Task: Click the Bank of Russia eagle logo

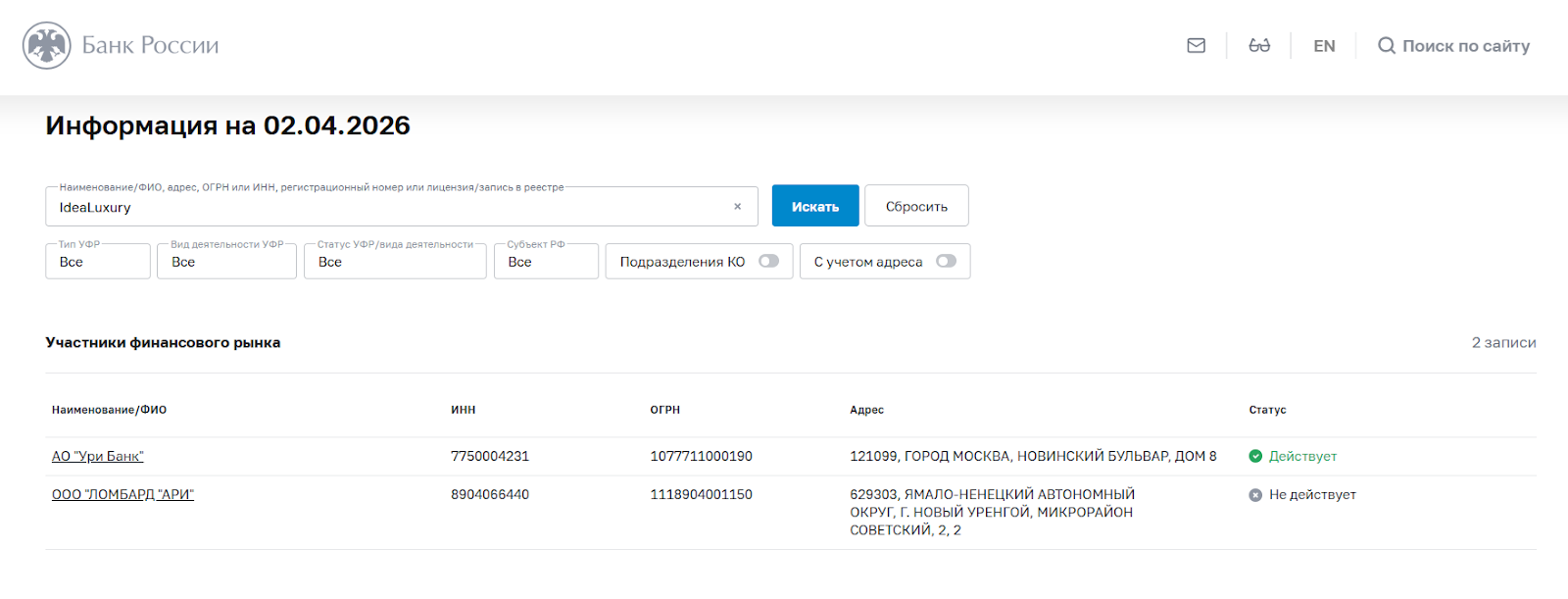Action: (x=47, y=45)
